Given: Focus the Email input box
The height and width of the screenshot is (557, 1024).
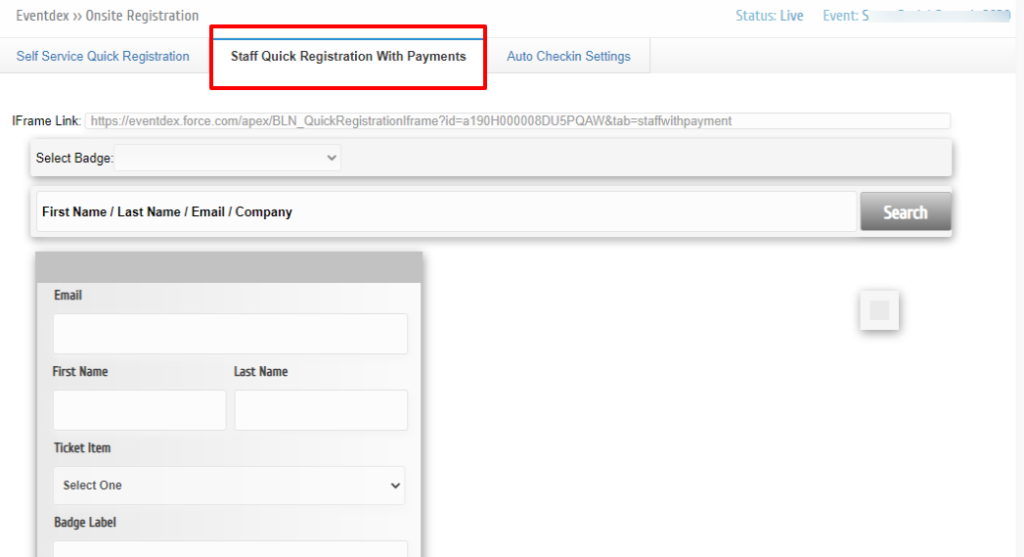Looking at the screenshot, I should tap(230, 334).
